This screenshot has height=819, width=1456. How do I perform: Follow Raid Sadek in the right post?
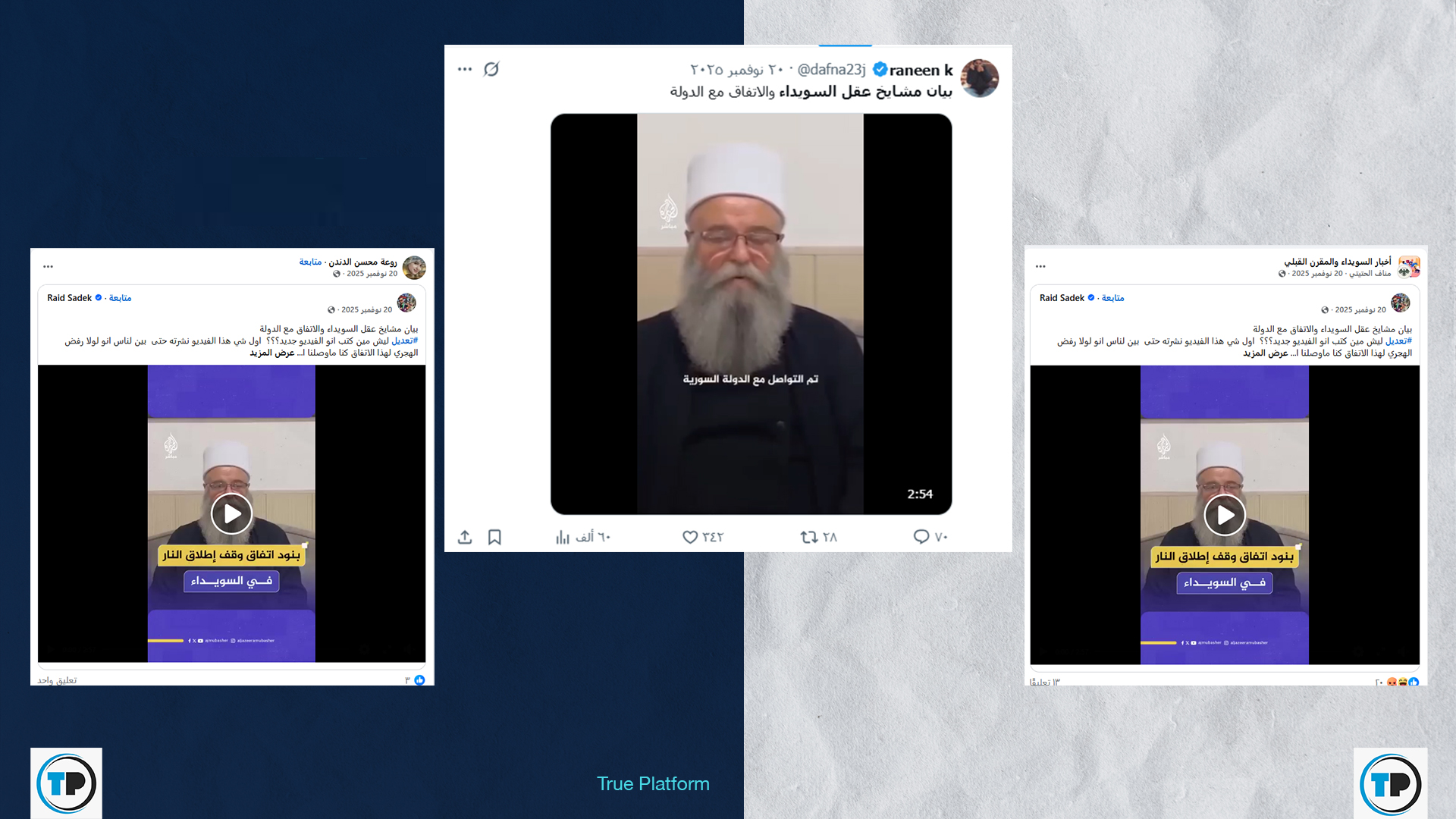1112,298
